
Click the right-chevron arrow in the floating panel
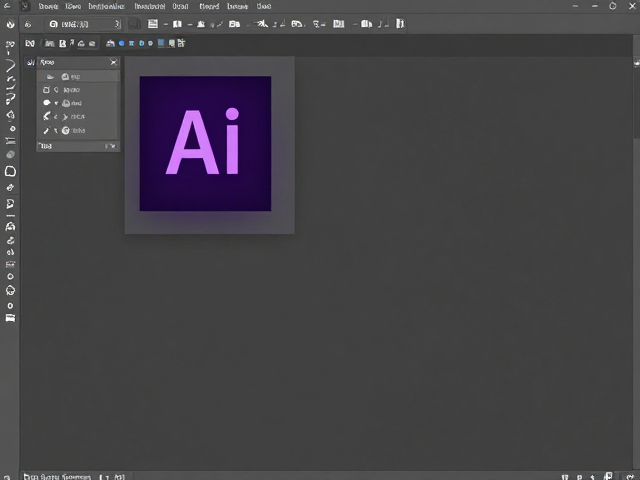pyautogui.click(x=65, y=117)
